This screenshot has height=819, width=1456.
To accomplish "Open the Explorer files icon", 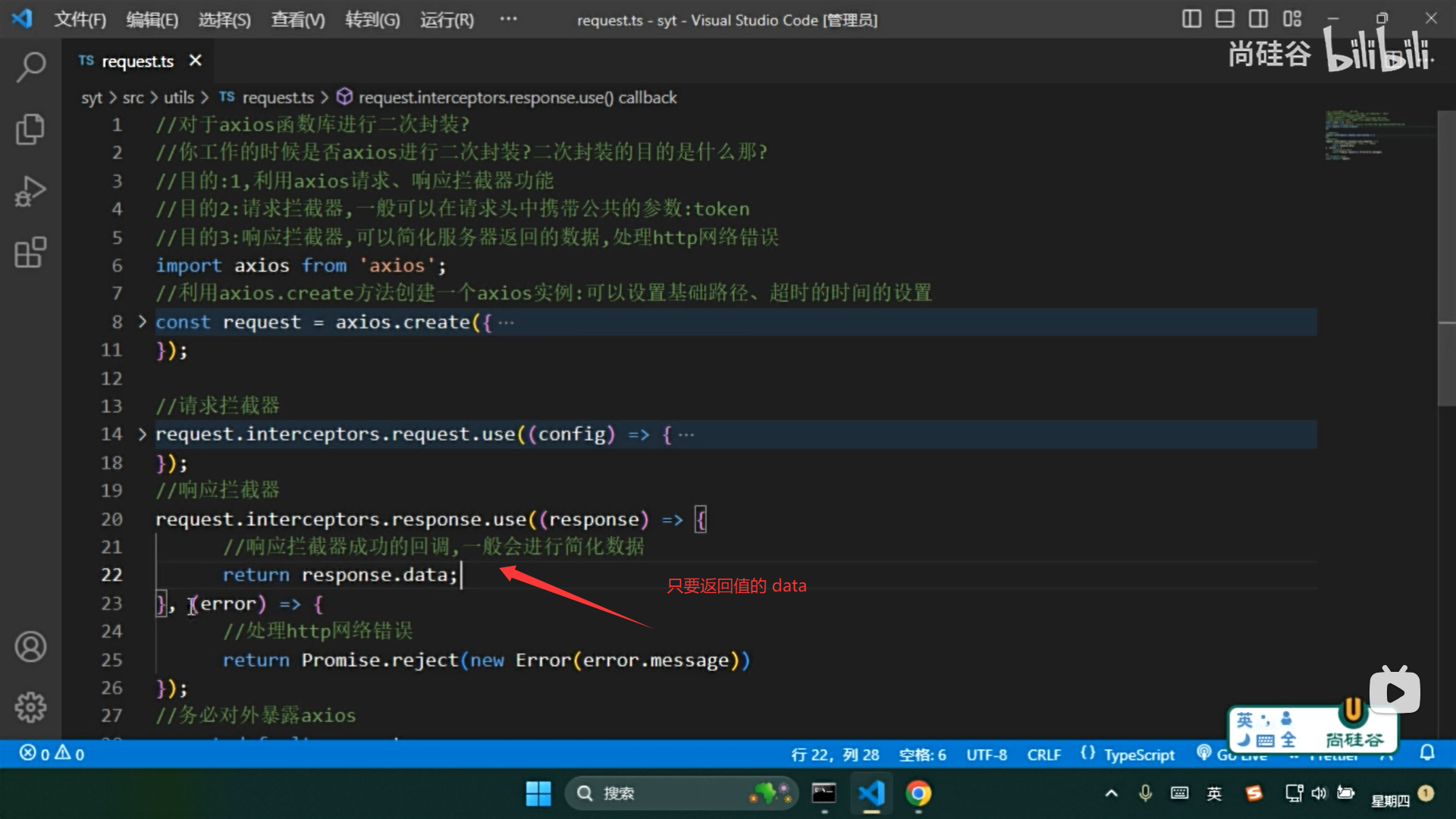I will 30,129.
